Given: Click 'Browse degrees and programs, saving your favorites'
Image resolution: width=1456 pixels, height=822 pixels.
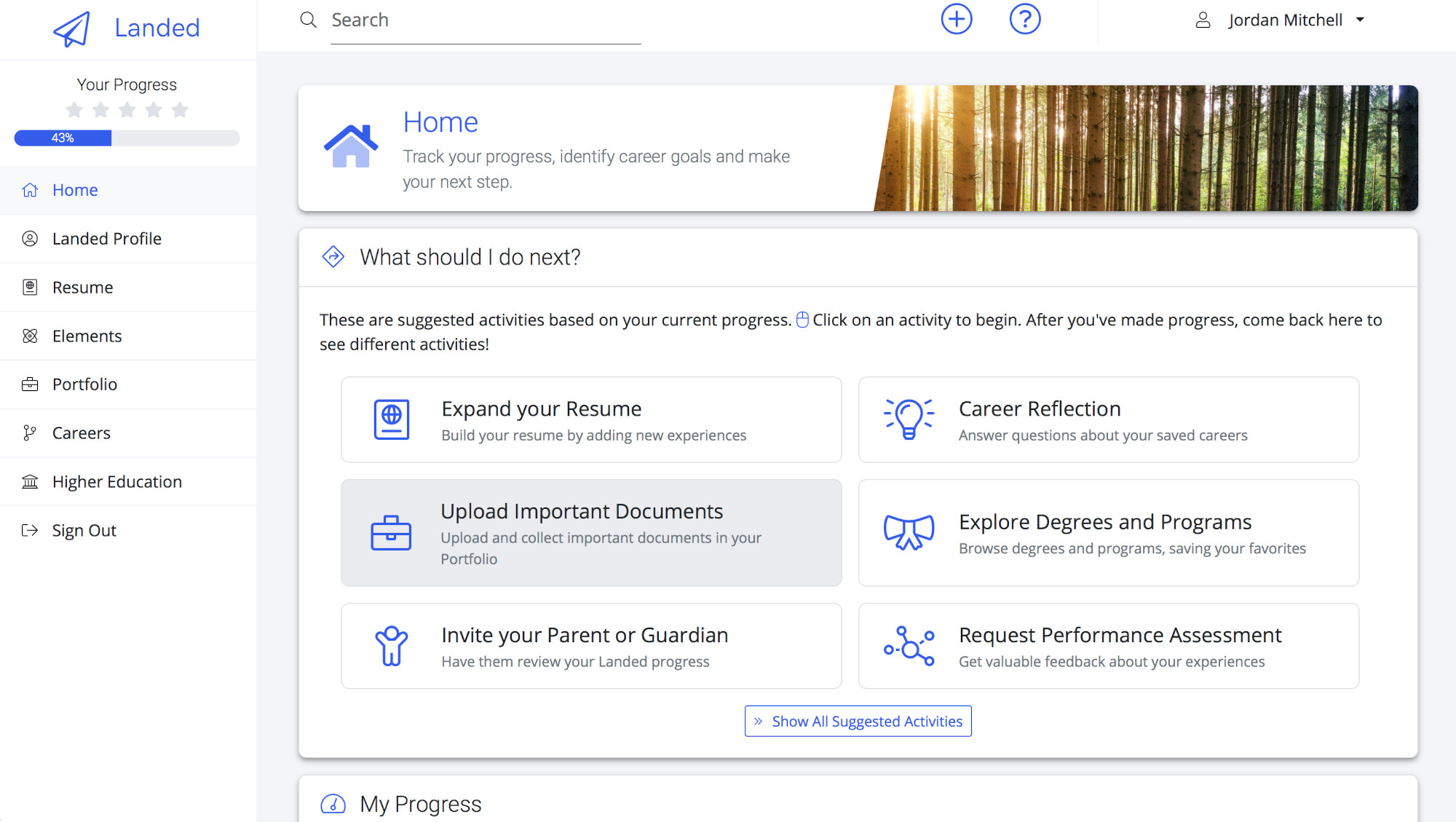Looking at the screenshot, I should [1132, 548].
